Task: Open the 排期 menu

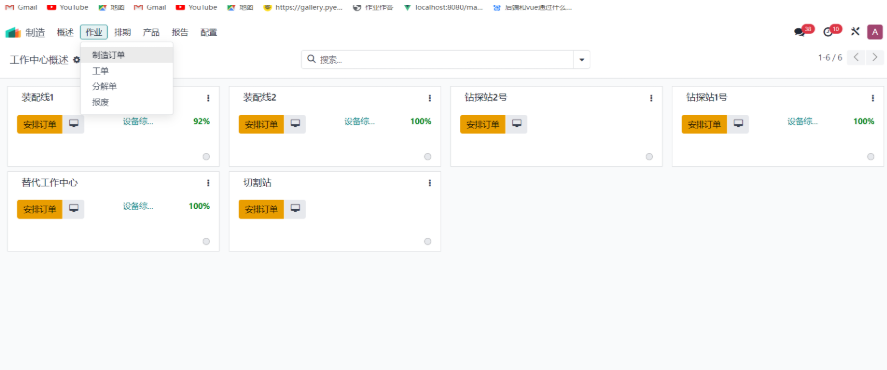Action: tap(123, 32)
